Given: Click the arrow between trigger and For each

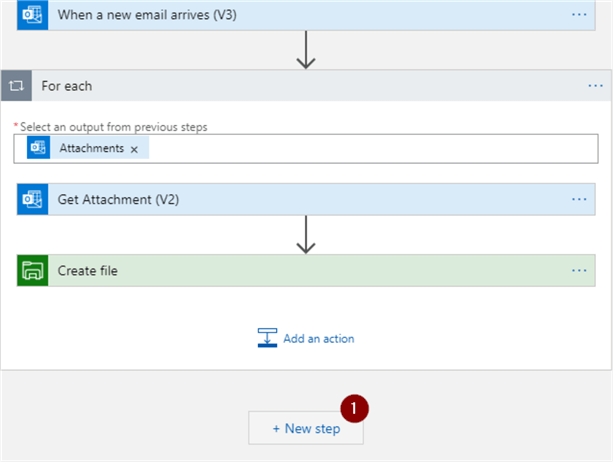Looking at the screenshot, I should 306,52.
